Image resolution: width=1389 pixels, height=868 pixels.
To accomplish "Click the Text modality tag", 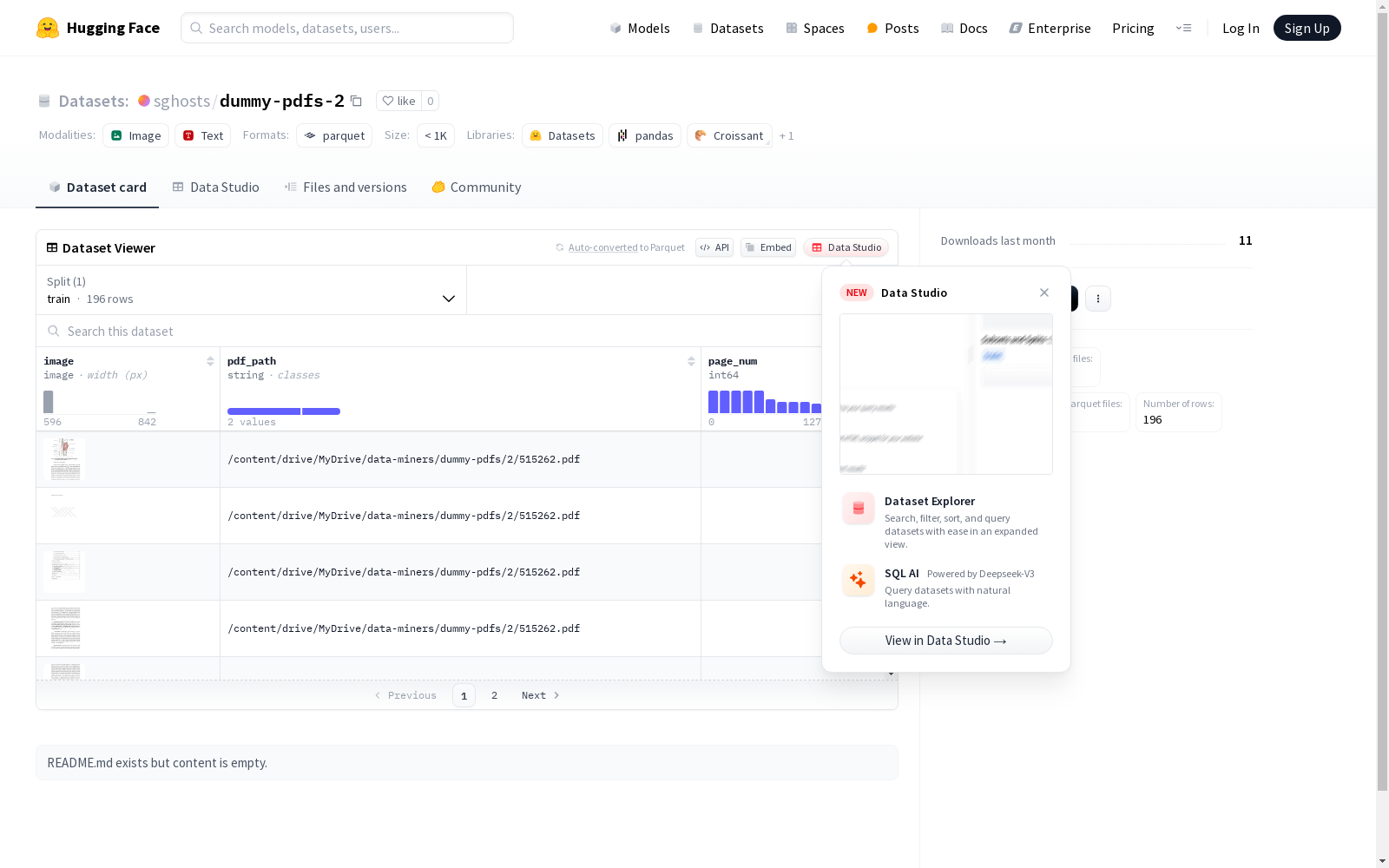I will pos(203,135).
